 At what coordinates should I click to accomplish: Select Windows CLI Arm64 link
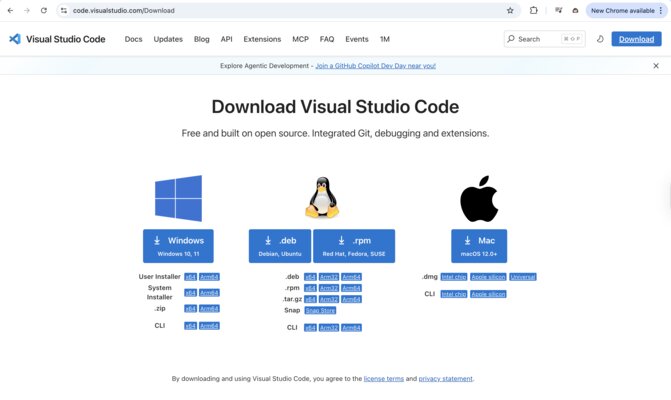209,326
